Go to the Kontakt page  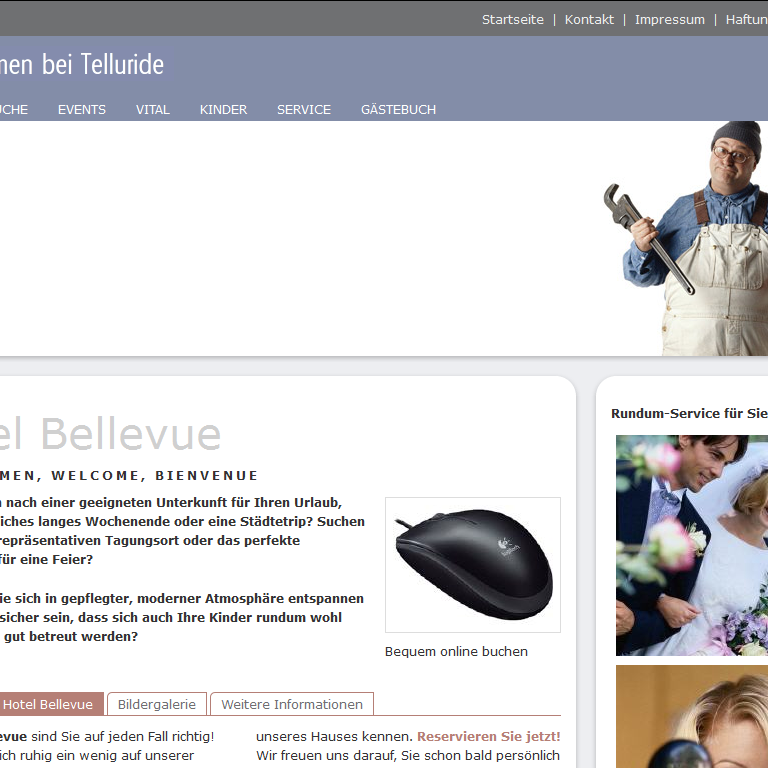pyautogui.click(x=589, y=20)
